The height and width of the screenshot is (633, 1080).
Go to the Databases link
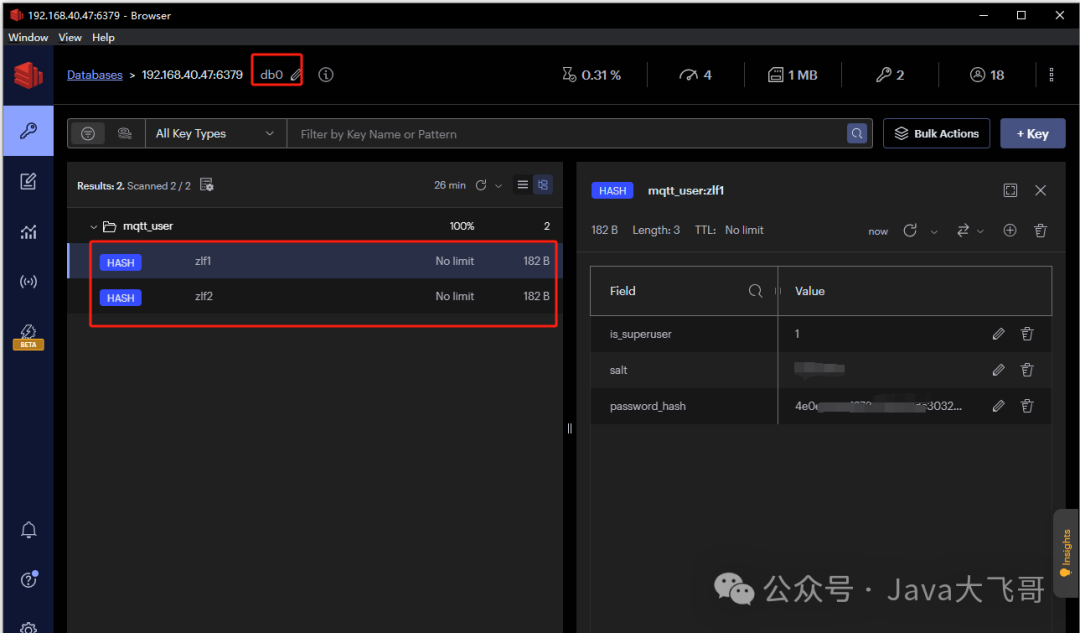point(94,75)
